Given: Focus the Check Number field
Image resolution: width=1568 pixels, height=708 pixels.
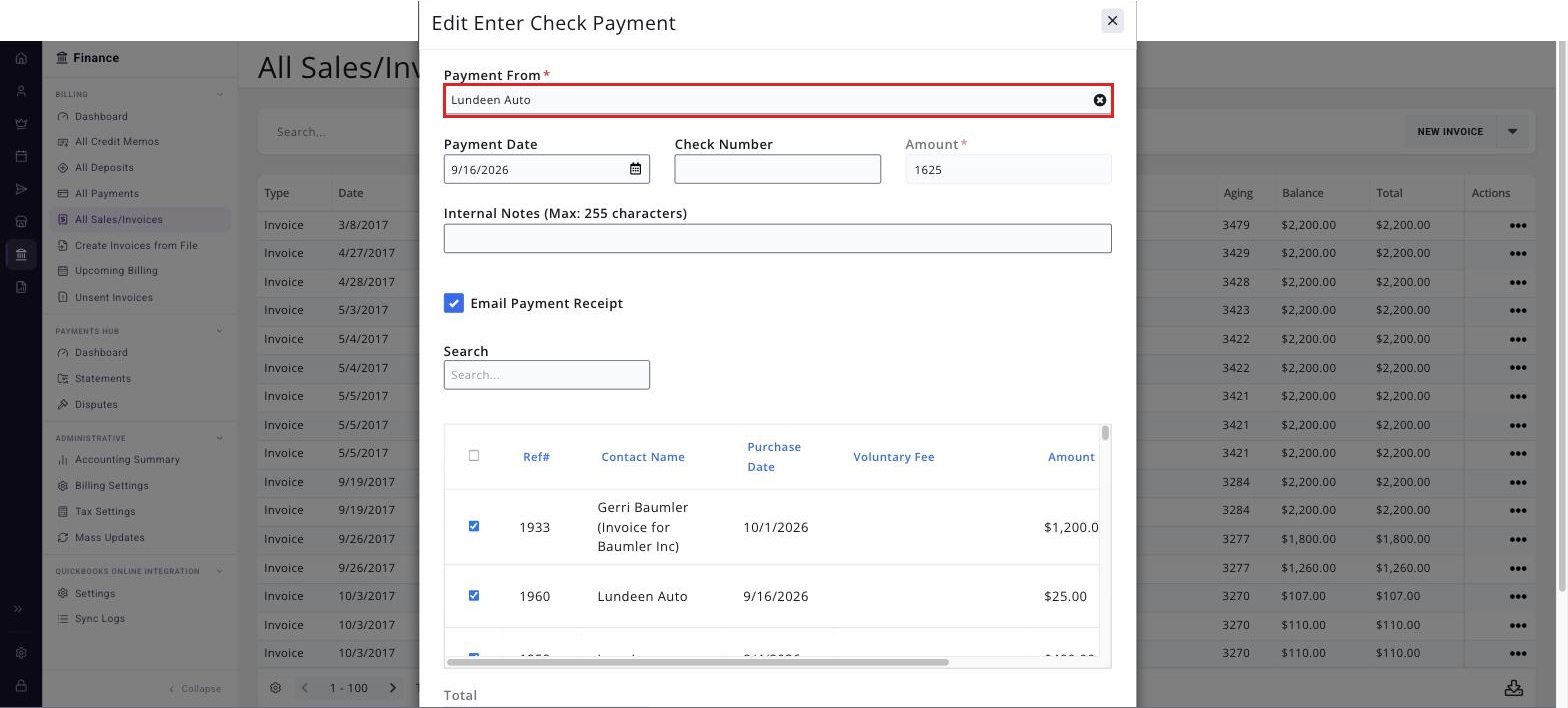Looking at the screenshot, I should click(778, 169).
